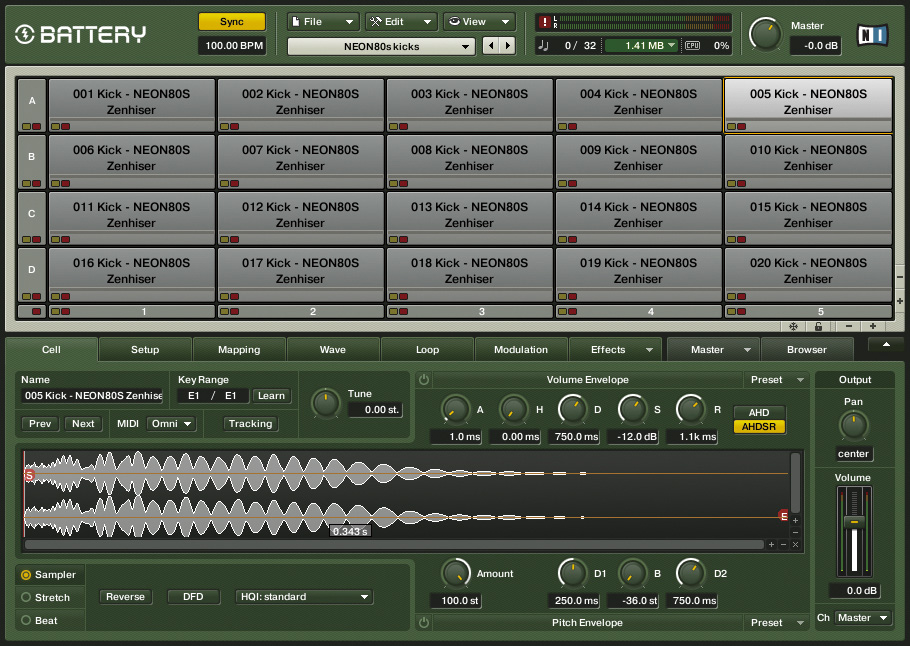Toggle the Volume Envelope power icon
The height and width of the screenshot is (646, 910).
click(424, 380)
